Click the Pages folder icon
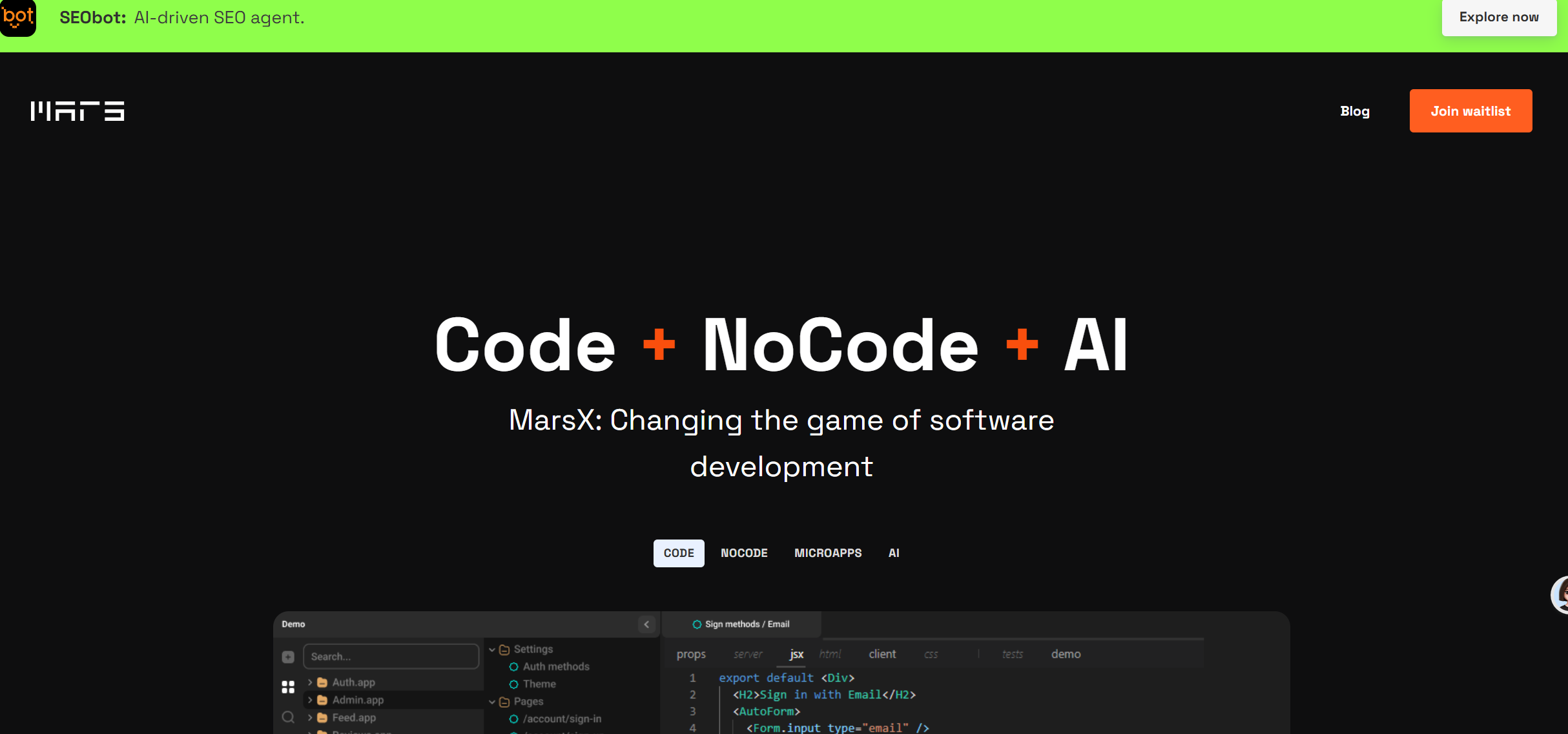Screen dimensions: 1568x734 [x=504, y=702]
